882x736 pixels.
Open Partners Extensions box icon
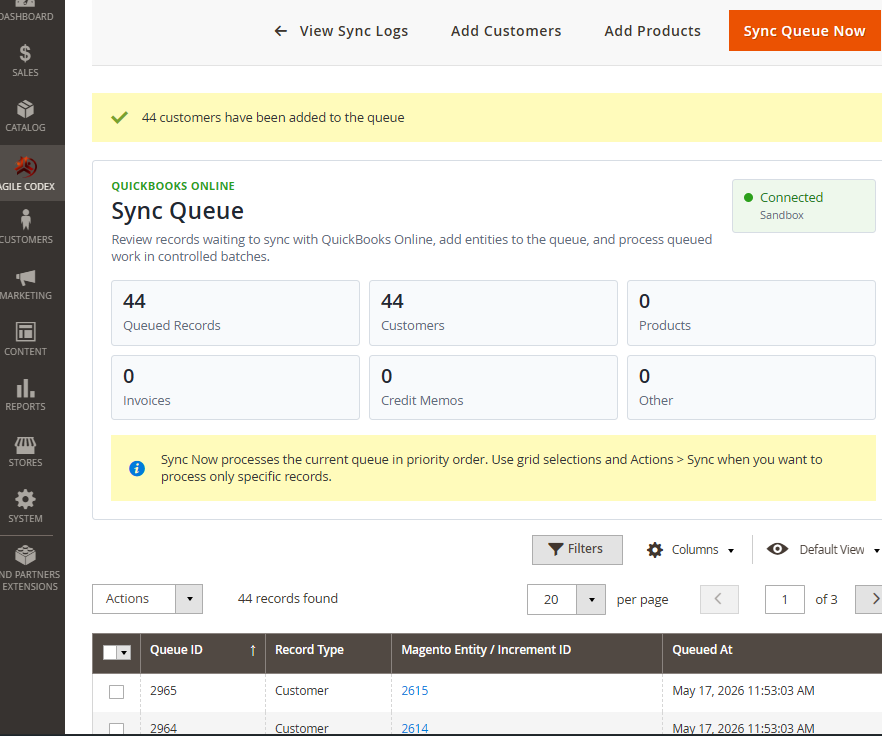(25, 555)
